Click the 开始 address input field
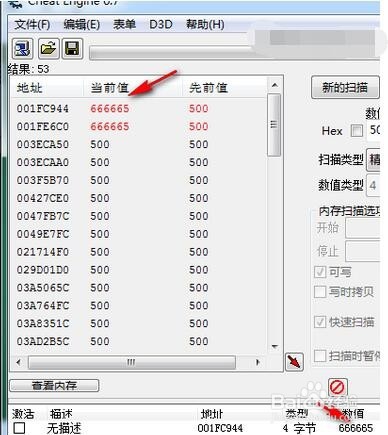The height and width of the screenshot is (435, 388). coord(363,228)
